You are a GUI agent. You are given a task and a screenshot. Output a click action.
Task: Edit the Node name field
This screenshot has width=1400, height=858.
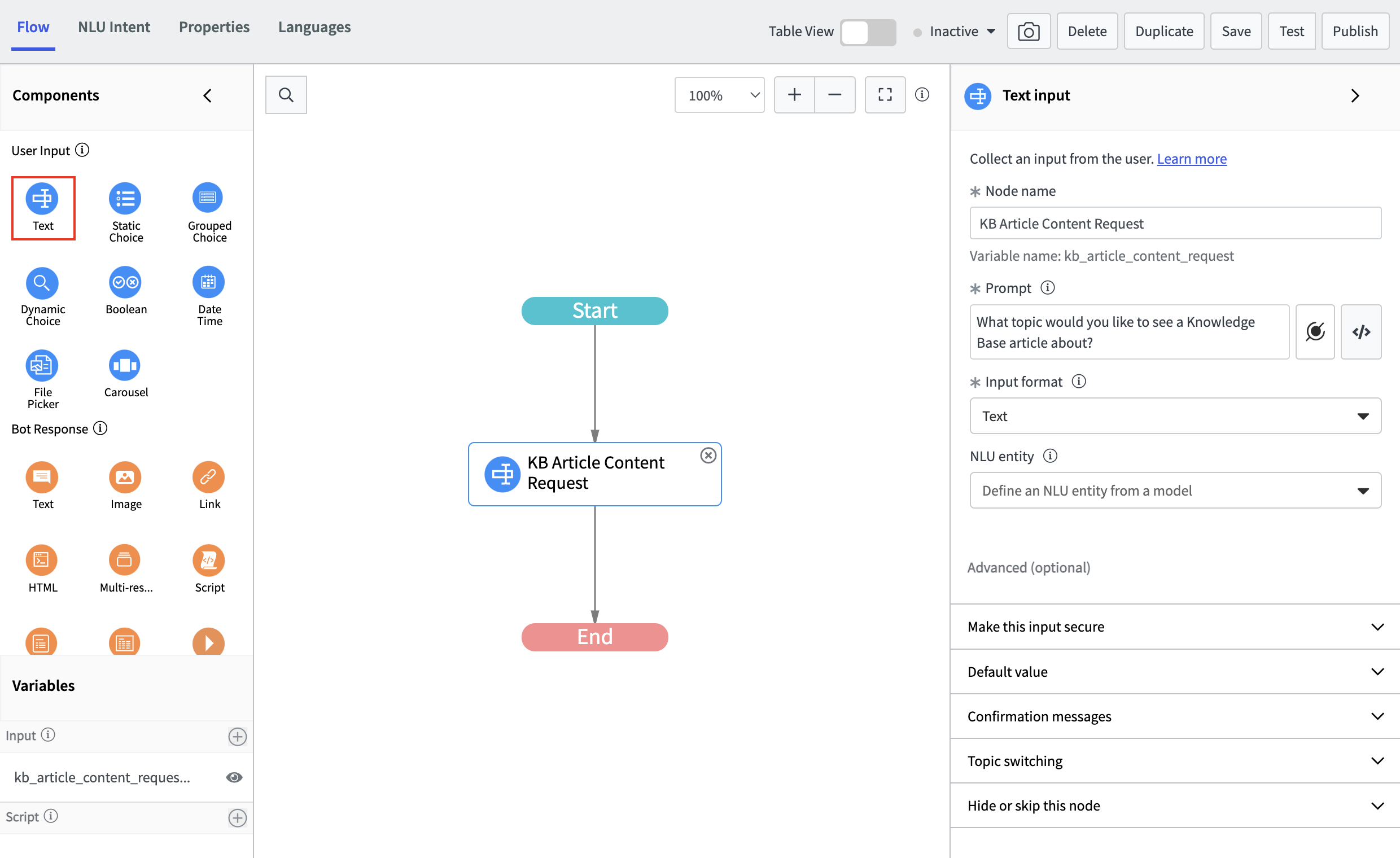pos(1175,224)
